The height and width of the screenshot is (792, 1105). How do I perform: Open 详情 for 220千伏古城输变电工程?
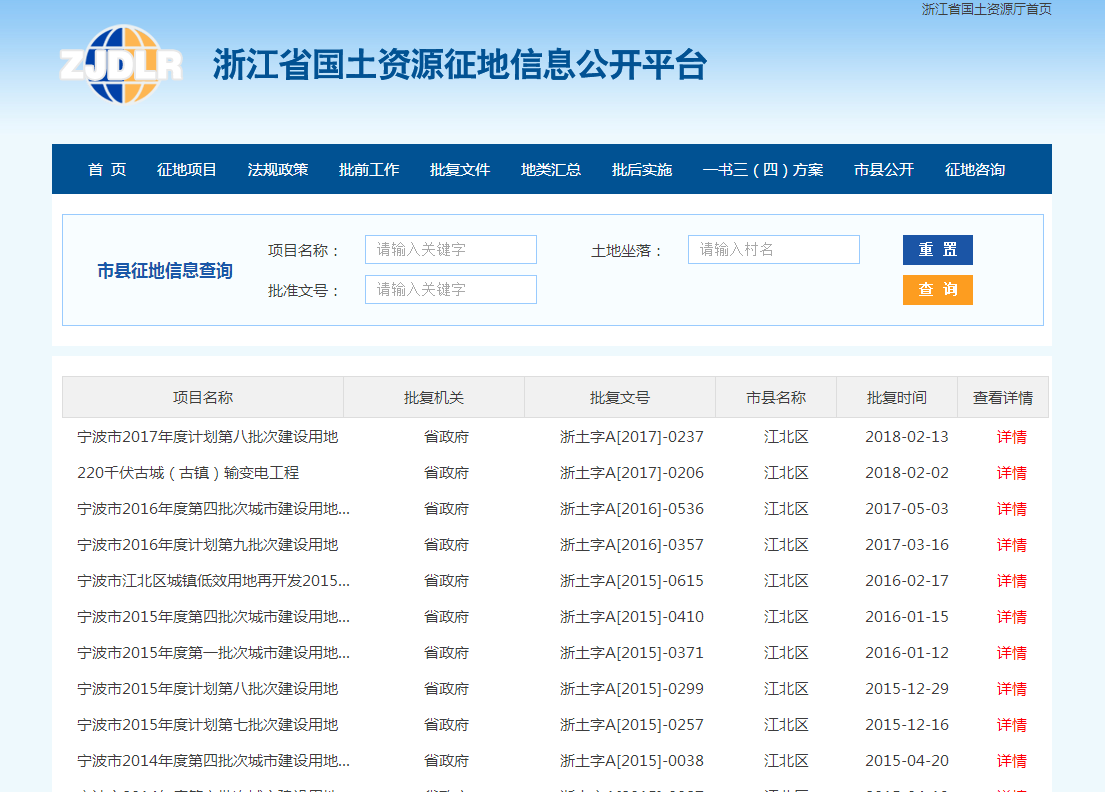pyautogui.click(x=1011, y=473)
